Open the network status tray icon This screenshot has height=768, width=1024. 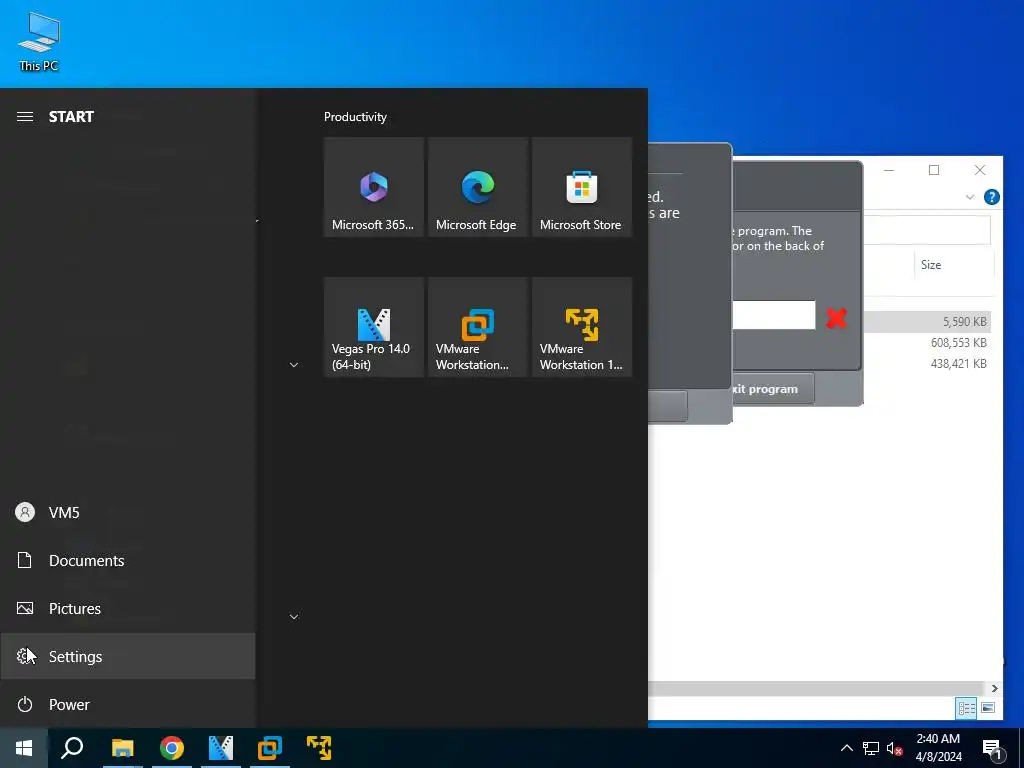click(871, 748)
